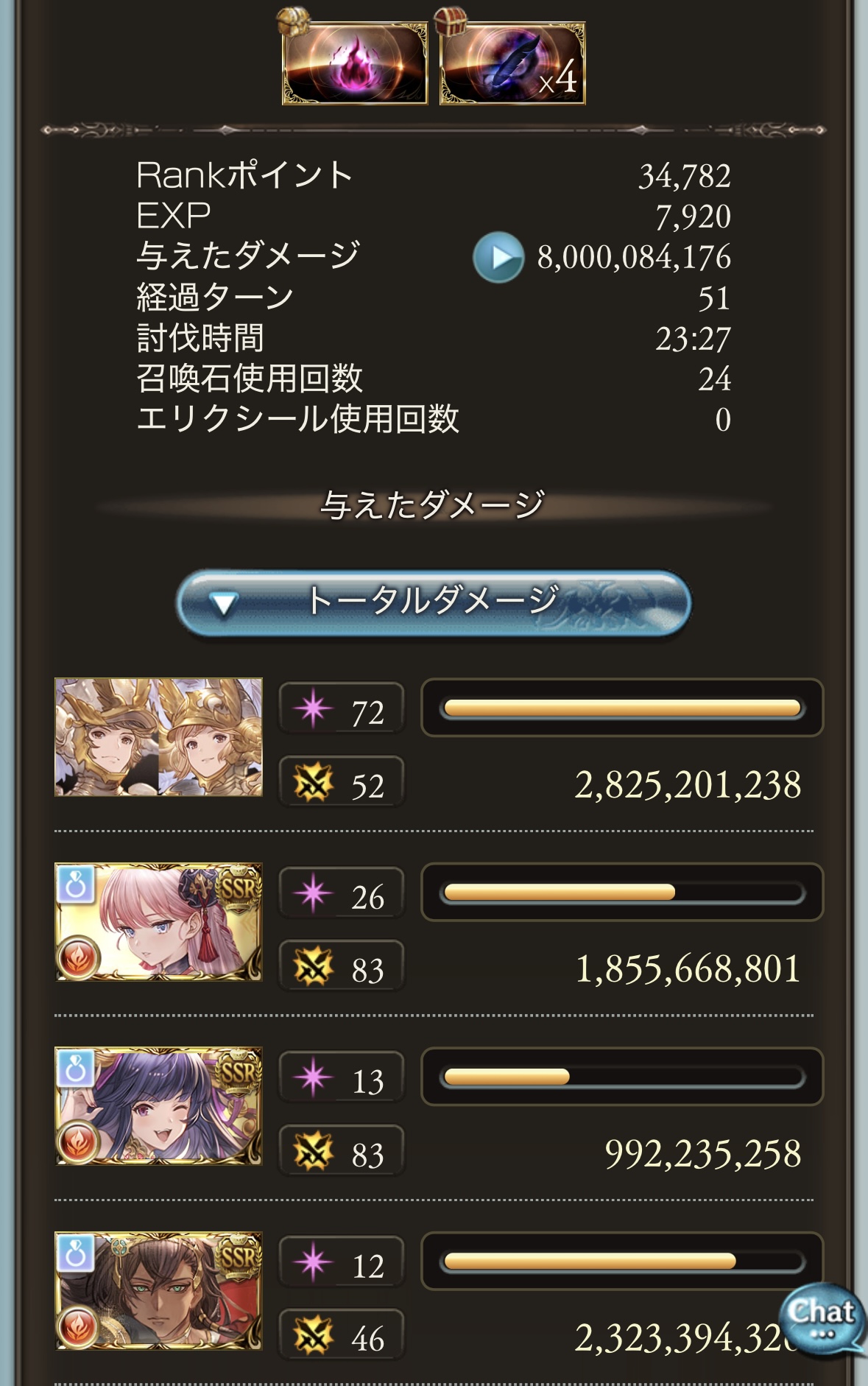Screen dimensions: 868x1386
Task: Click the purple star skill count 72
Action: point(341,709)
